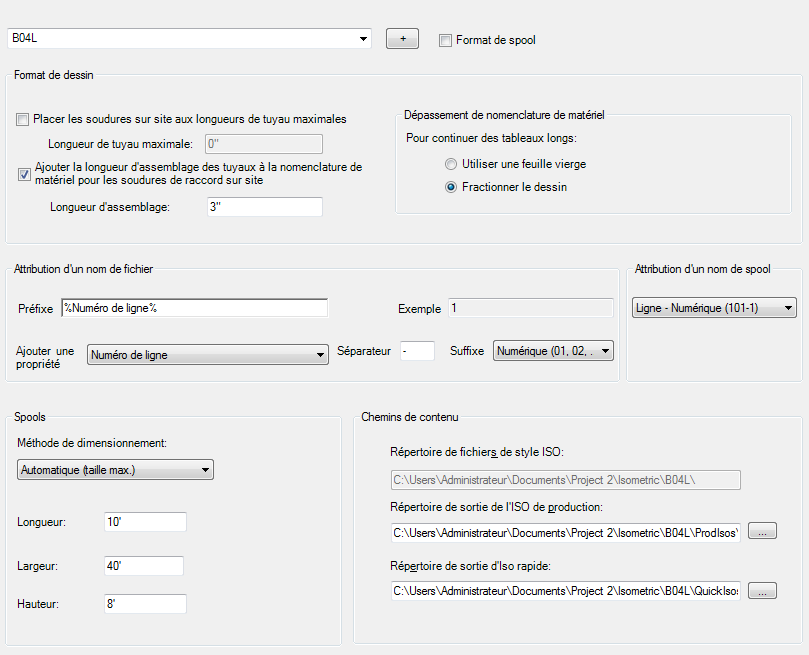Uncheck Ajouter la longueur d'assemblage checkbox

(x=25, y=174)
